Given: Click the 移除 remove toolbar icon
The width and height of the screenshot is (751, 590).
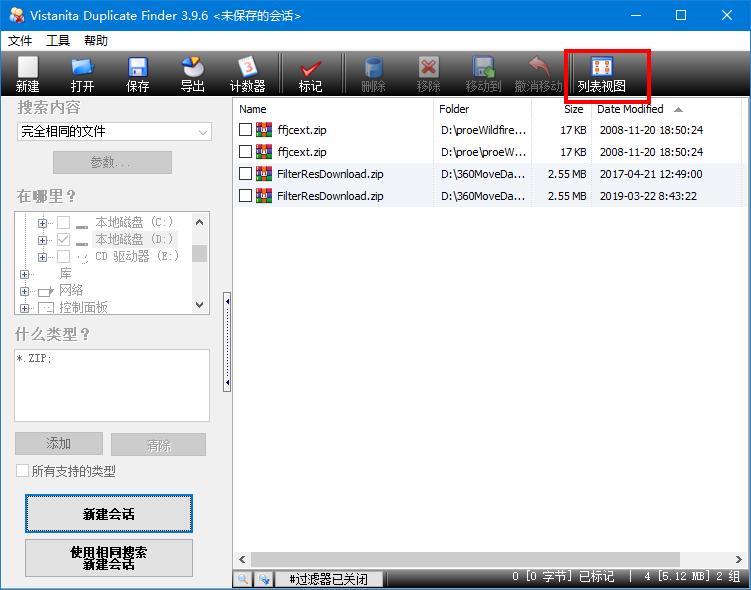Looking at the screenshot, I should point(428,74).
